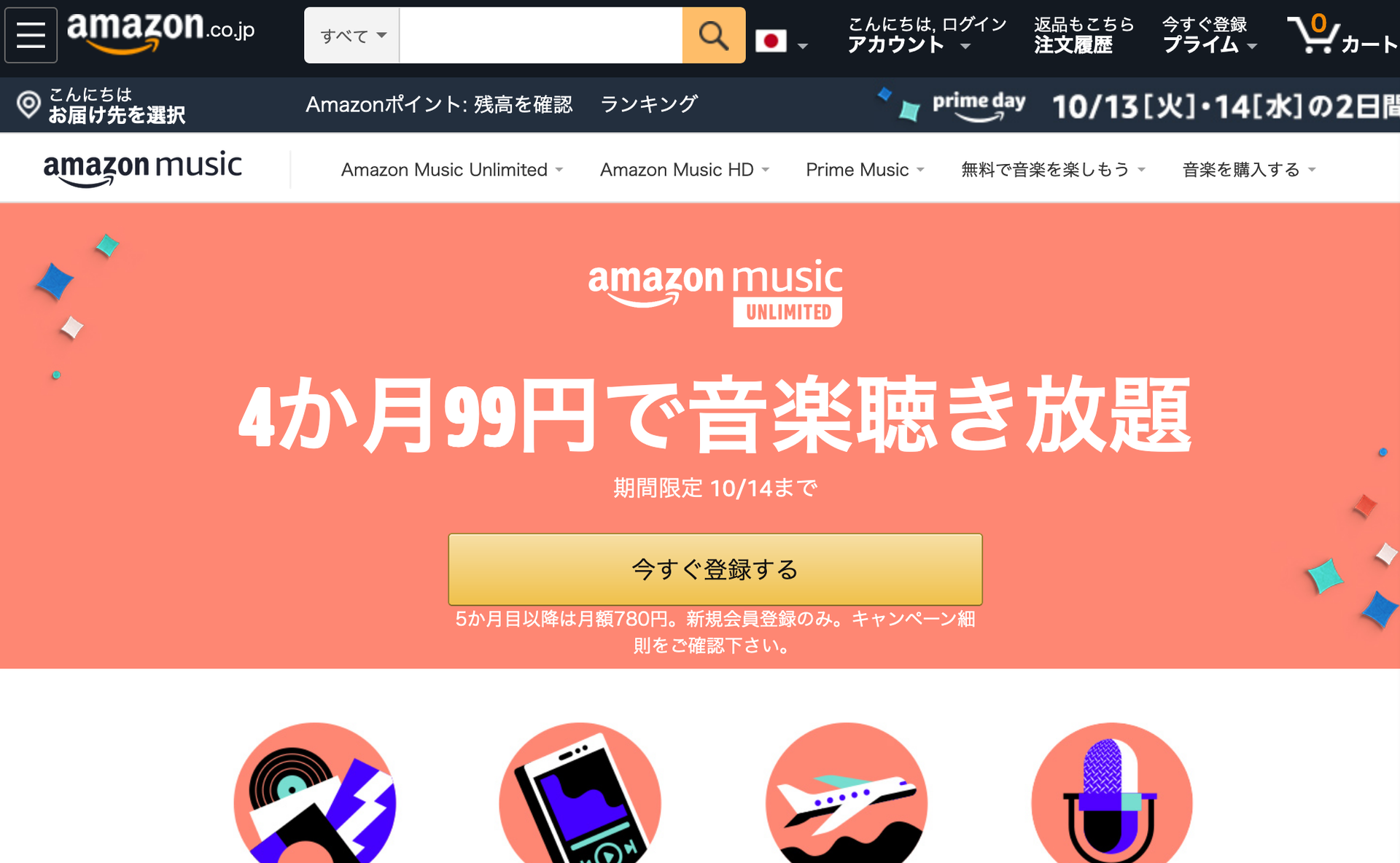
Task: Open the hamburger navigation menu
Action: (31, 34)
